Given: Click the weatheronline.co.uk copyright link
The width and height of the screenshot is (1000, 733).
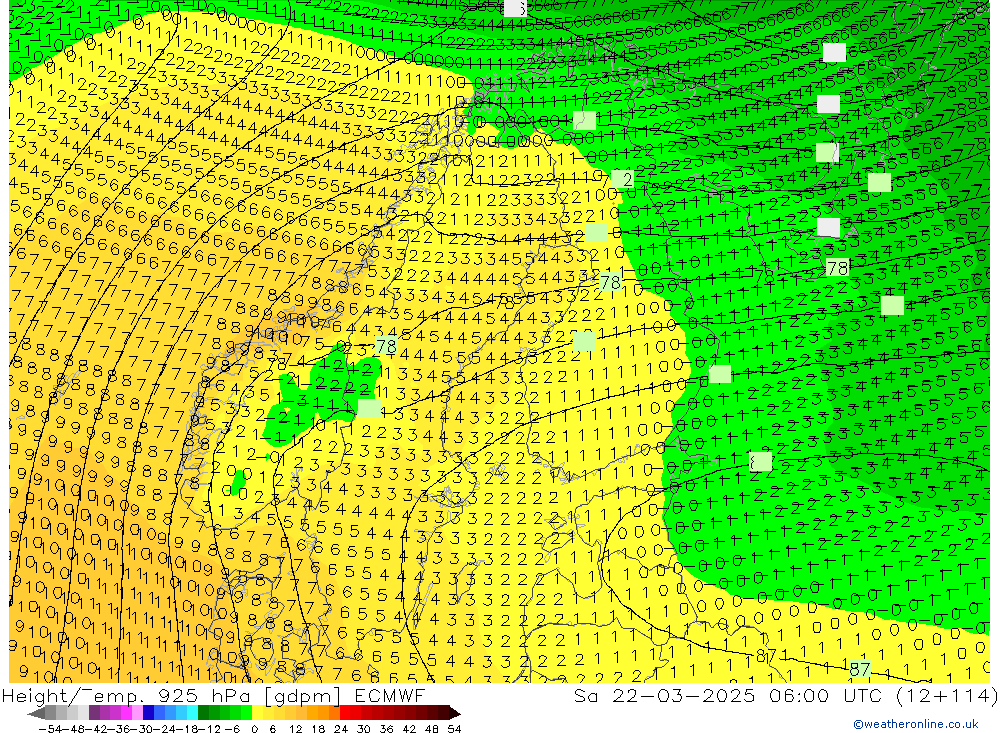Looking at the screenshot, I should tap(915, 723).
